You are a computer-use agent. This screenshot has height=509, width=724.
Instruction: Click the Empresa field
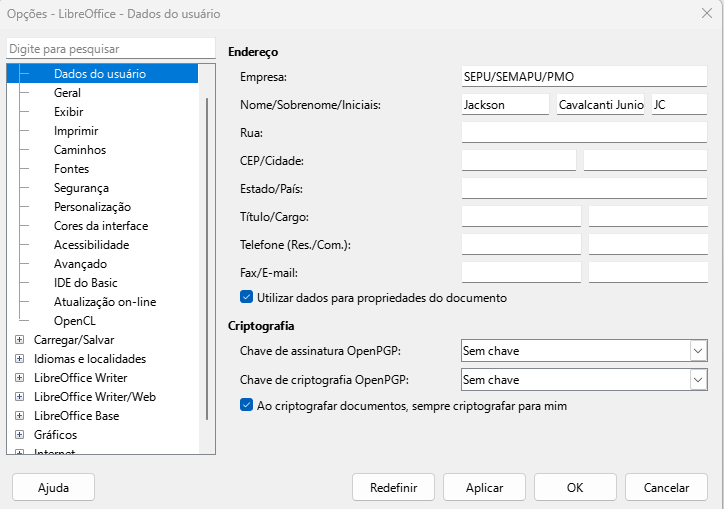(584, 76)
